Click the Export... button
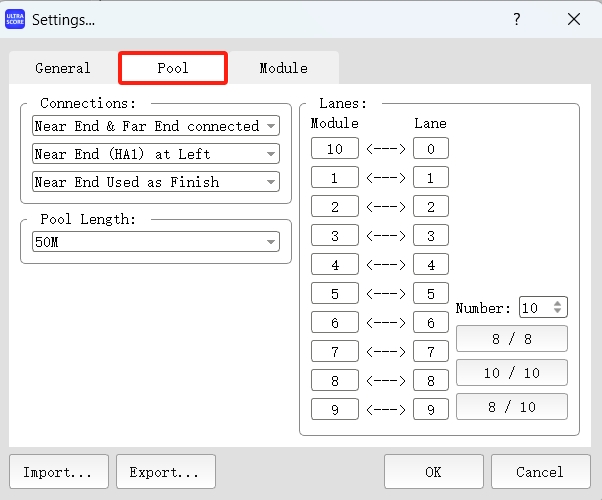 [x=165, y=472]
